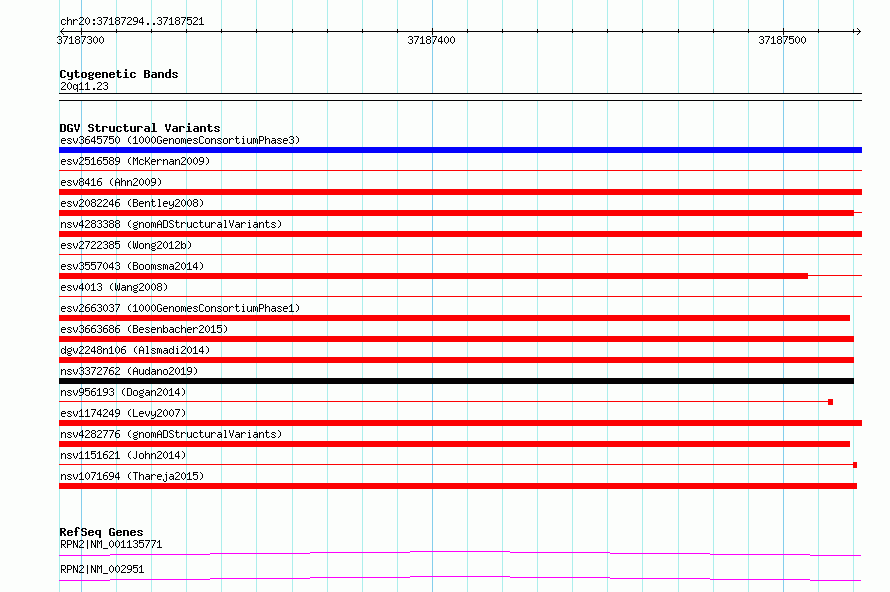This screenshot has height=592, width=890.
Task: Open esv2516589 (McKernan2009) variant label
Action: tap(135, 161)
